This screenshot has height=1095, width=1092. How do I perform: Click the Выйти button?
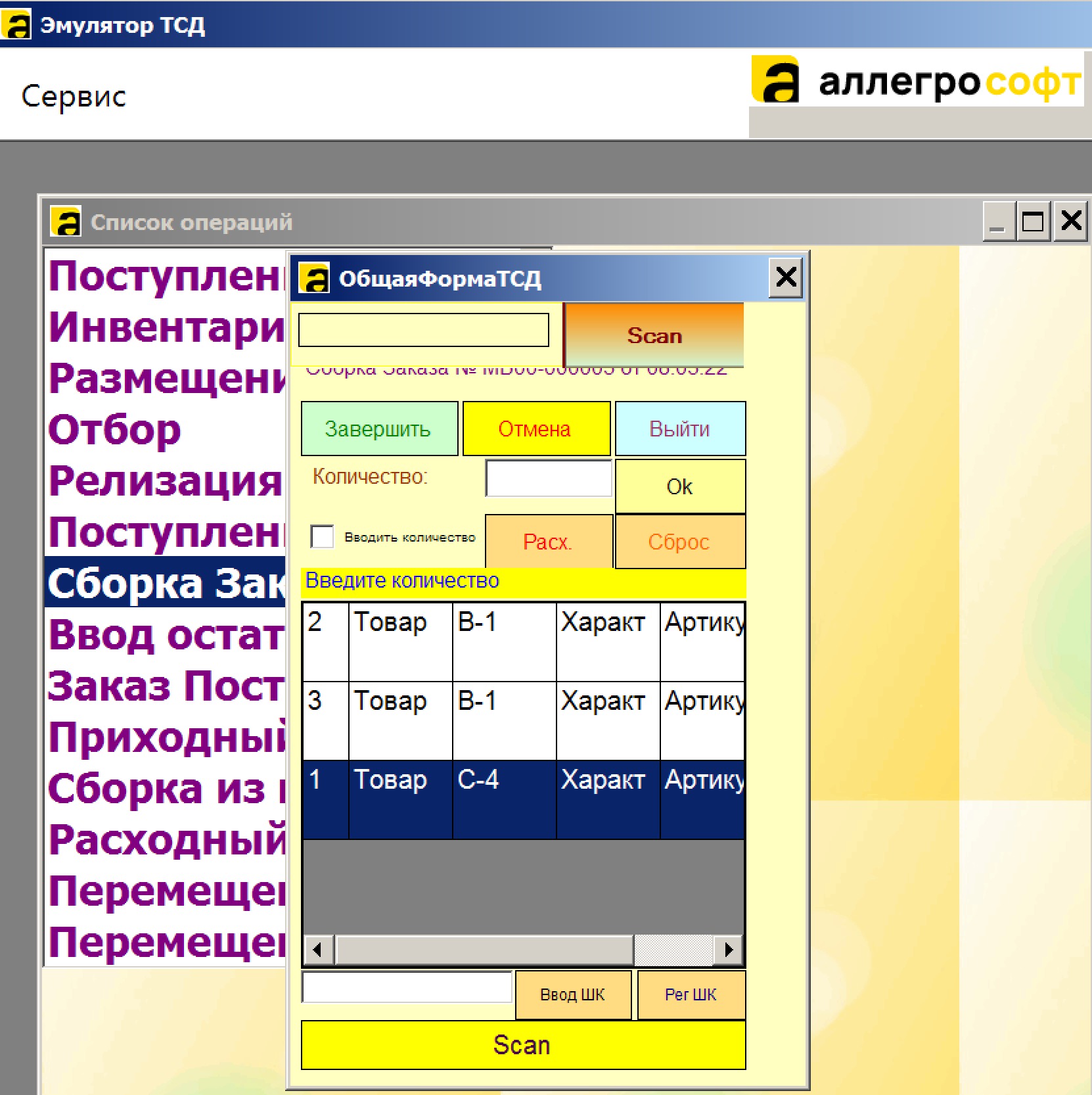click(680, 429)
